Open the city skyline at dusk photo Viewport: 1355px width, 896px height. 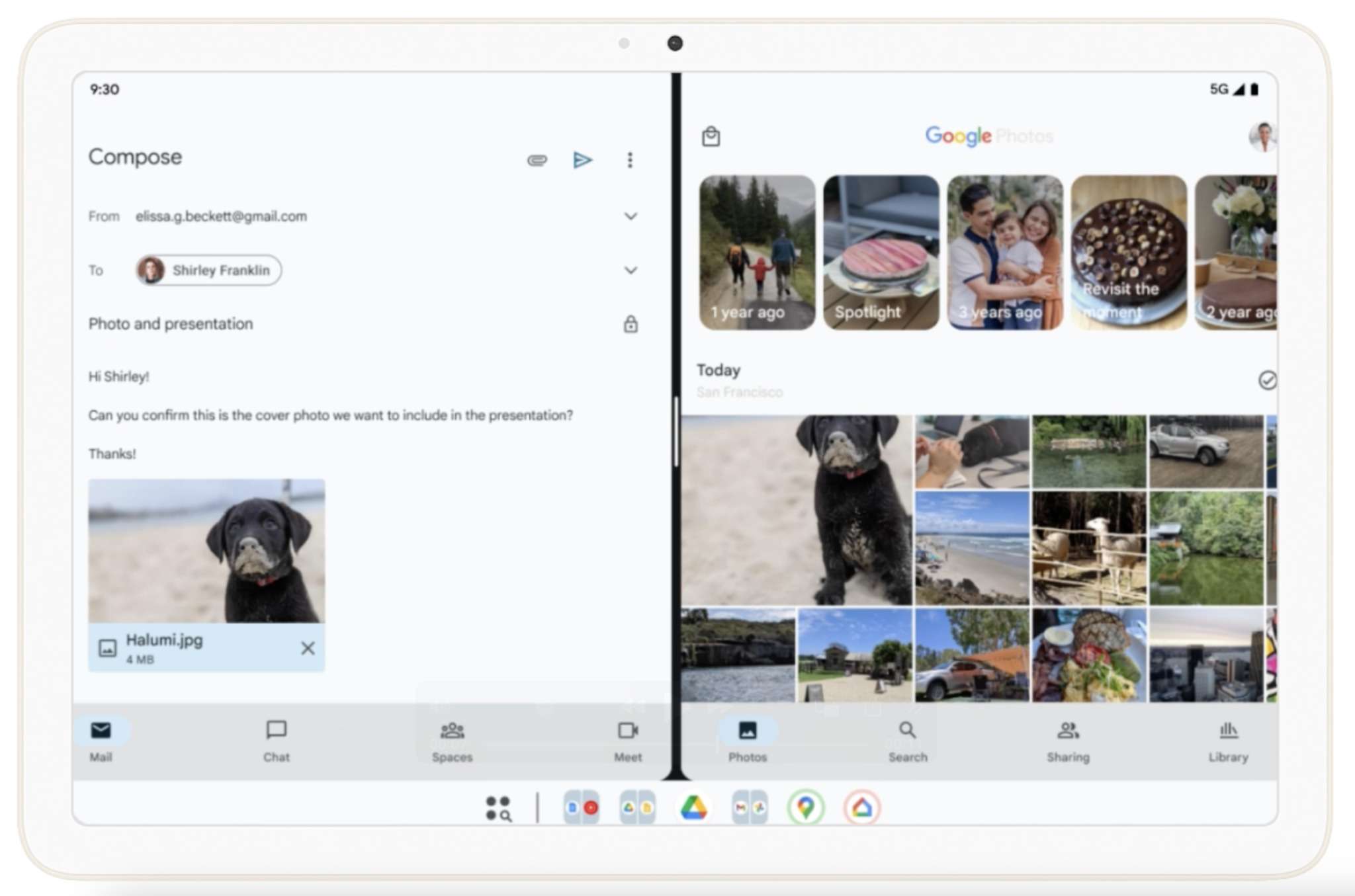point(1206,655)
